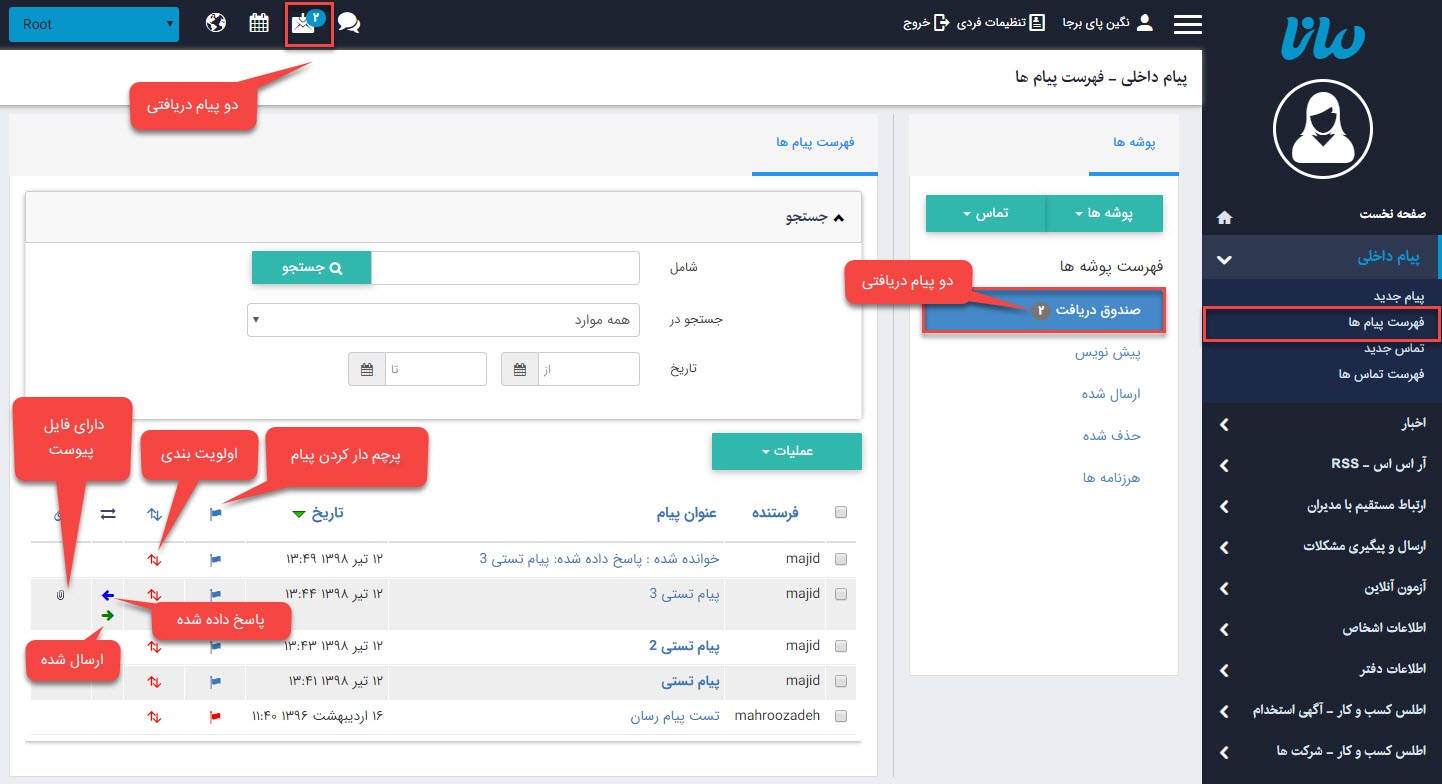Click the red flag on تست پیام رسان row
The height and width of the screenshot is (784, 1442).
[x=213, y=716]
